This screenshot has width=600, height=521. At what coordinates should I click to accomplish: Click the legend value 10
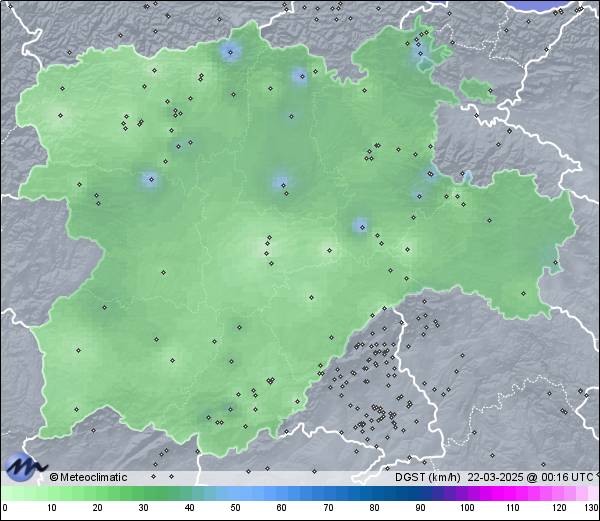[x=52, y=508]
